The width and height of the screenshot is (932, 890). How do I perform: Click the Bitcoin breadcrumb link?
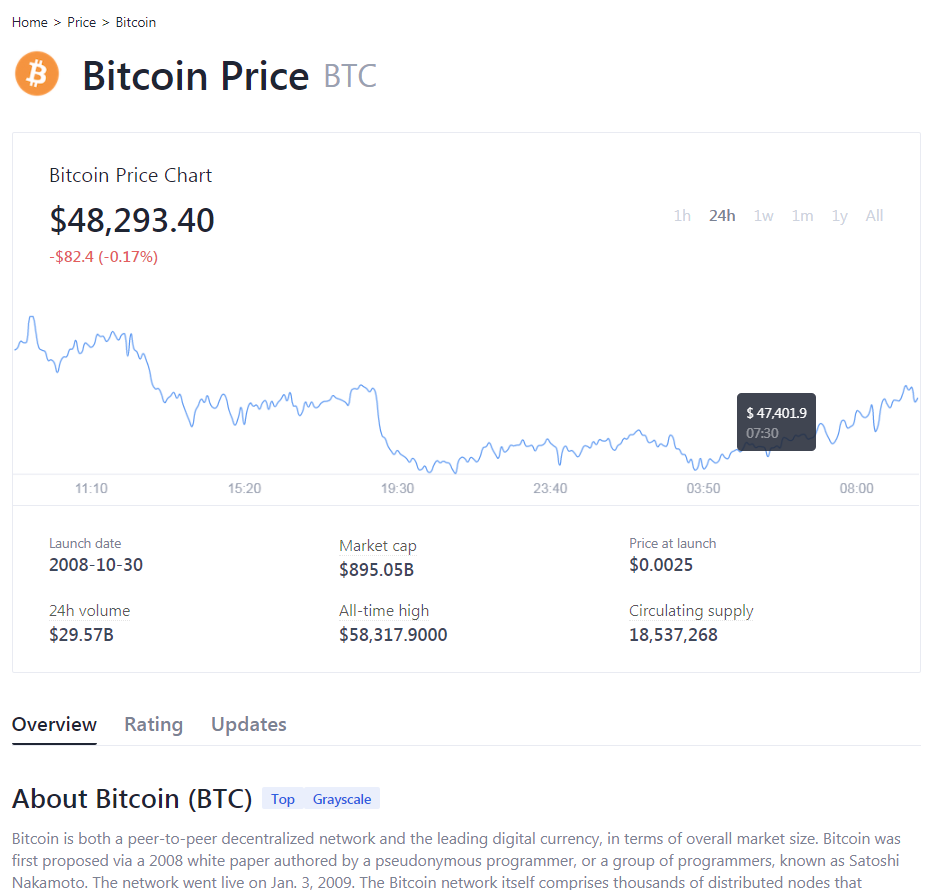click(135, 22)
